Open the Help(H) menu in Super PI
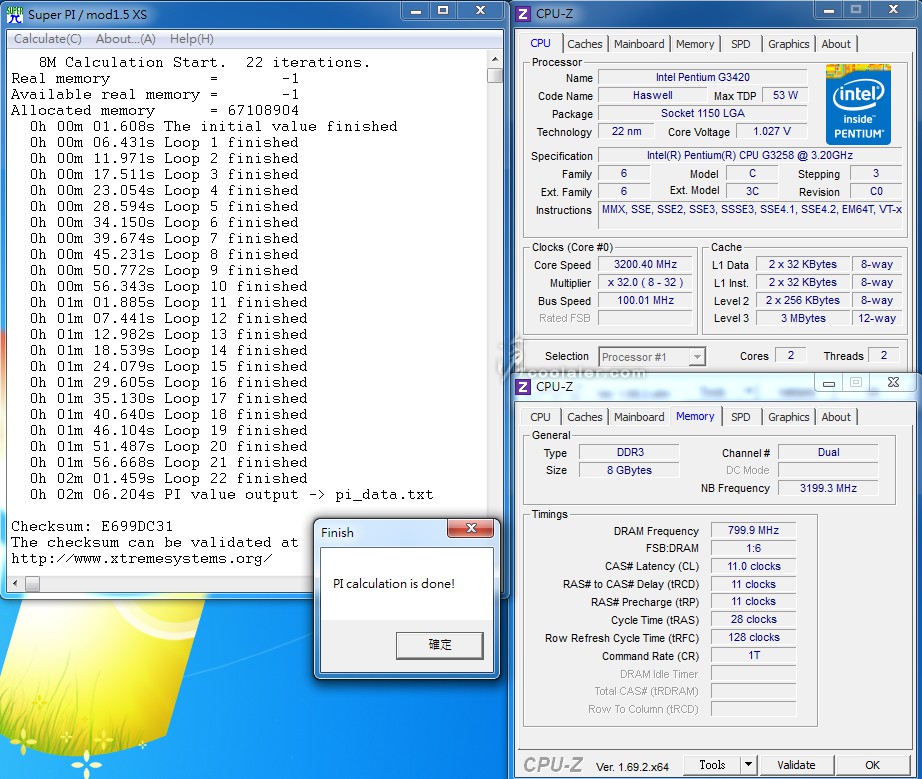The width and height of the screenshot is (922, 779). [192, 39]
